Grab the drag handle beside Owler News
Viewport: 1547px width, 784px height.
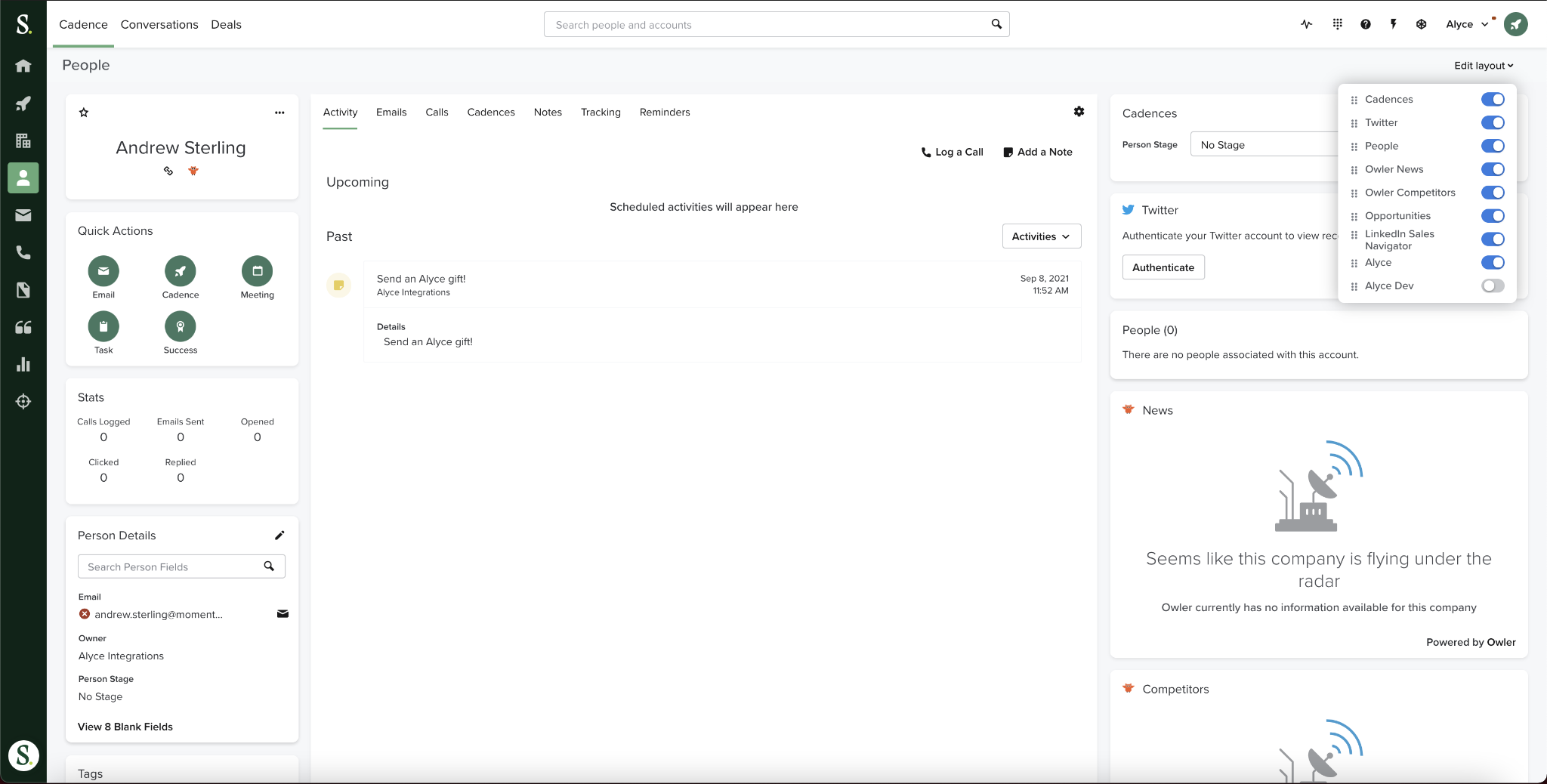coord(1354,170)
